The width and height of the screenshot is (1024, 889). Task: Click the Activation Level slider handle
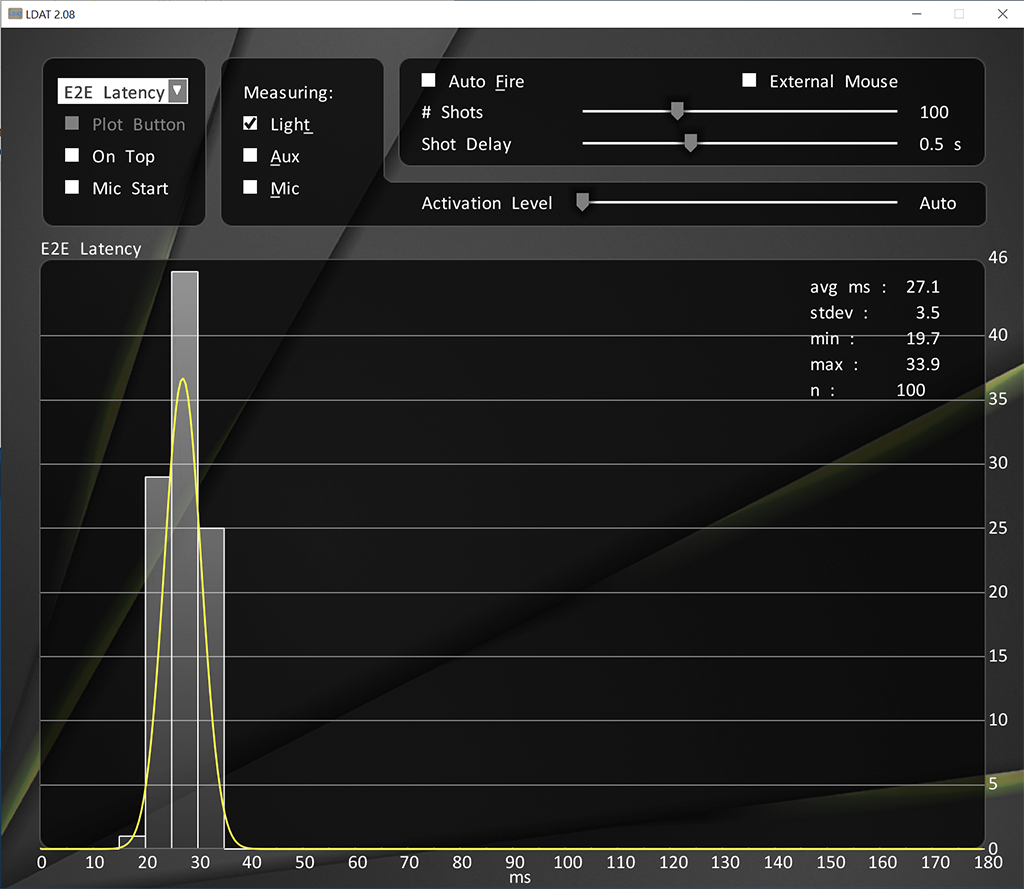pos(583,202)
